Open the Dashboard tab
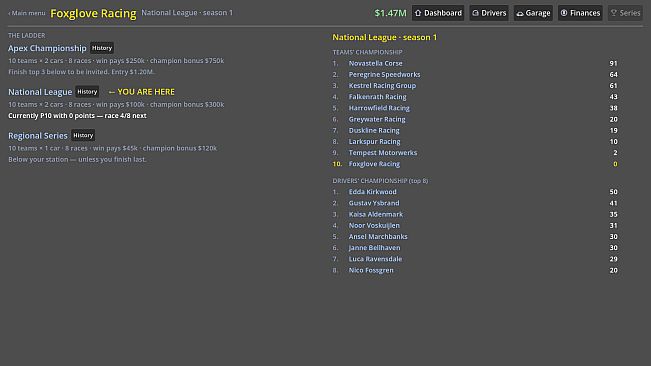Image resolution: width=651 pixels, height=366 pixels. point(438,13)
